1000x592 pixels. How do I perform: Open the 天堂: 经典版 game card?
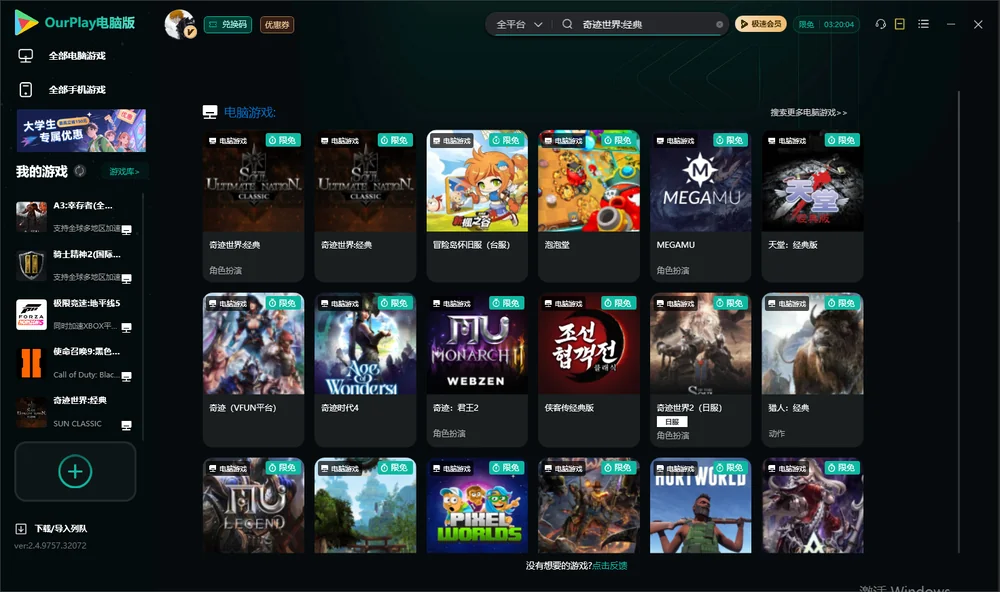[812, 205]
